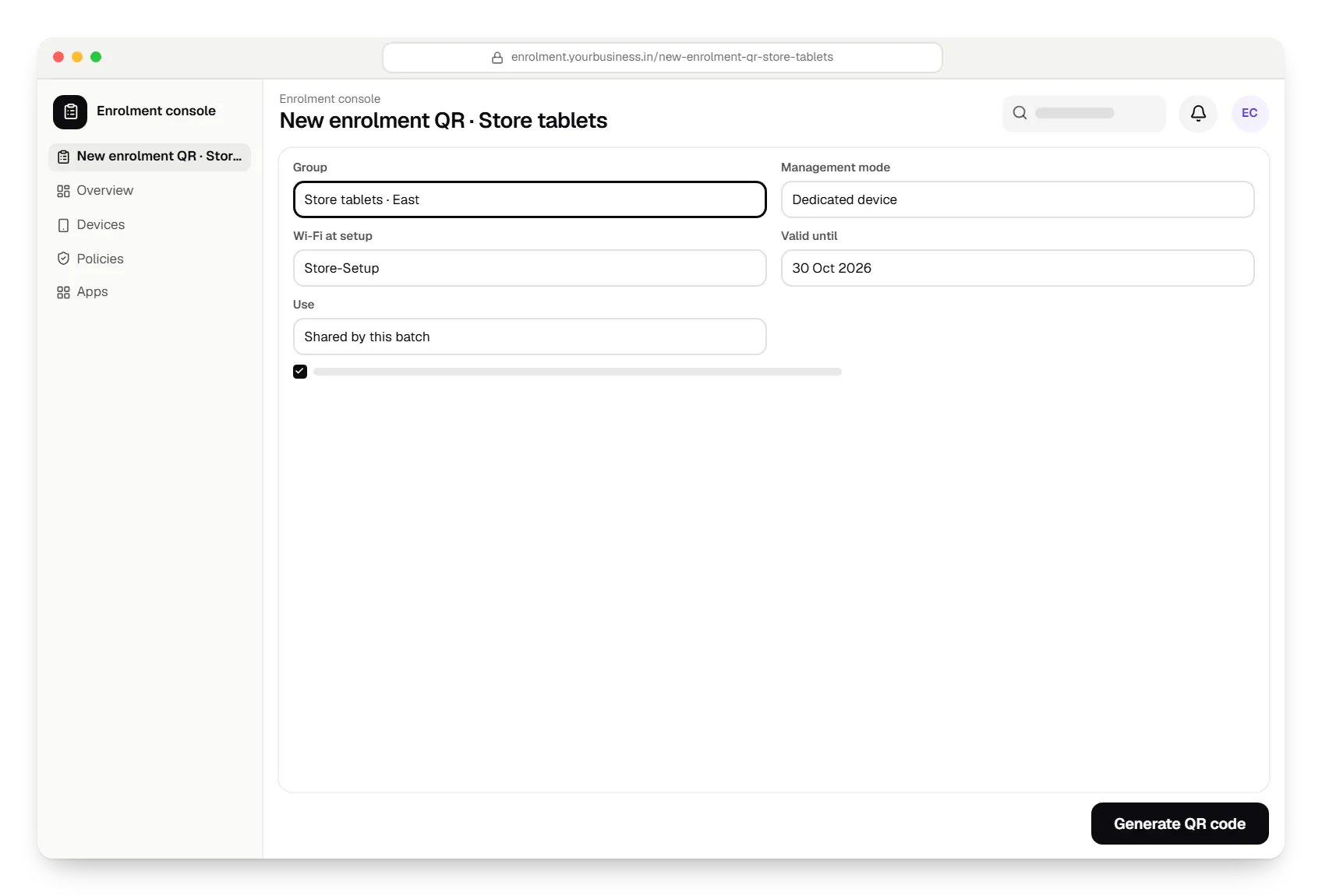Uncheck the checkbox below the Use field
Viewport: 1322px width, 896px height.
click(300, 372)
